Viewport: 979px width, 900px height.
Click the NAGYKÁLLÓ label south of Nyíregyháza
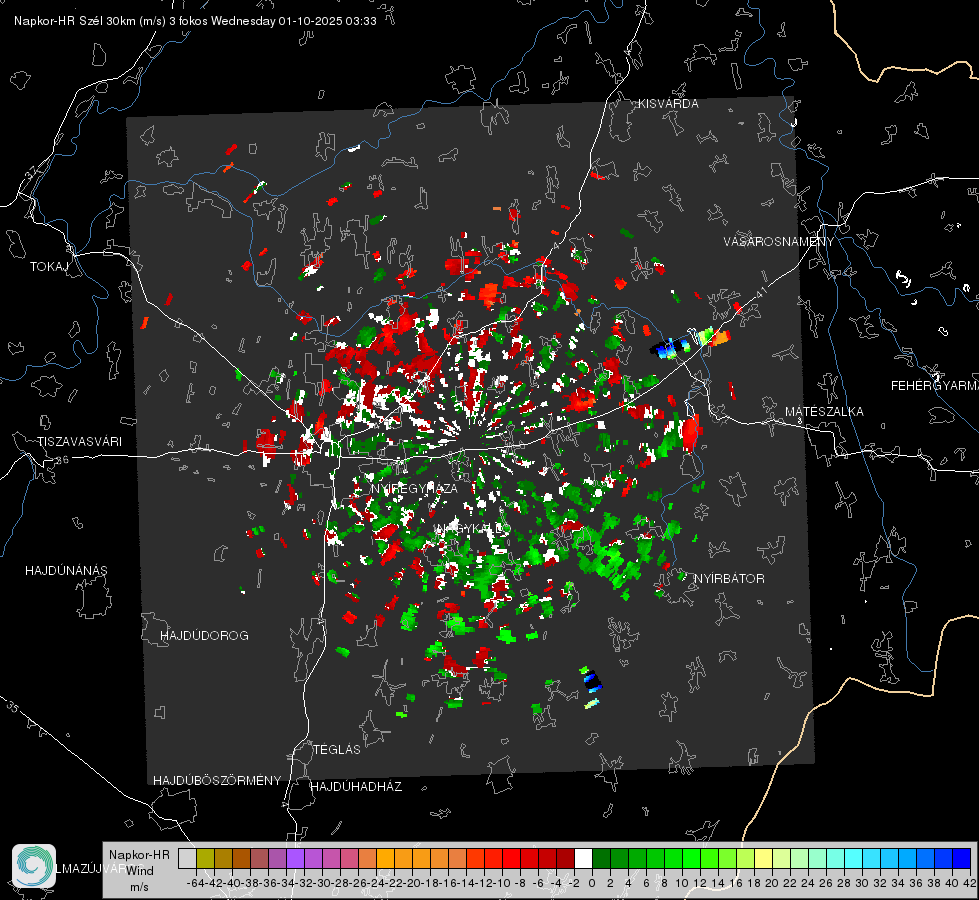coord(471,529)
